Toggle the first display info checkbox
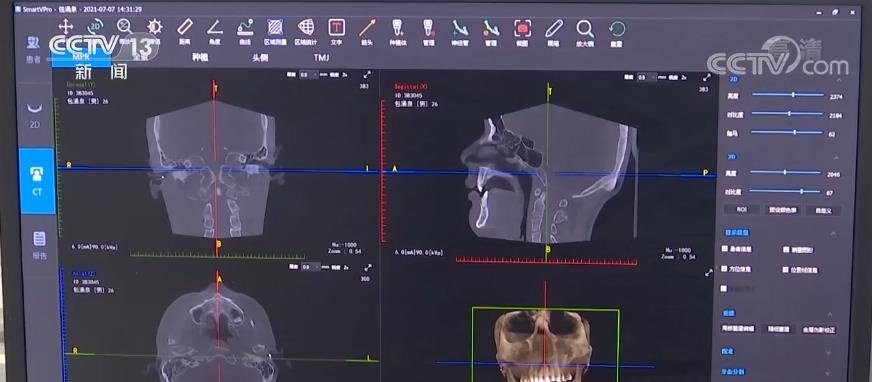872x382 pixels. coord(725,249)
